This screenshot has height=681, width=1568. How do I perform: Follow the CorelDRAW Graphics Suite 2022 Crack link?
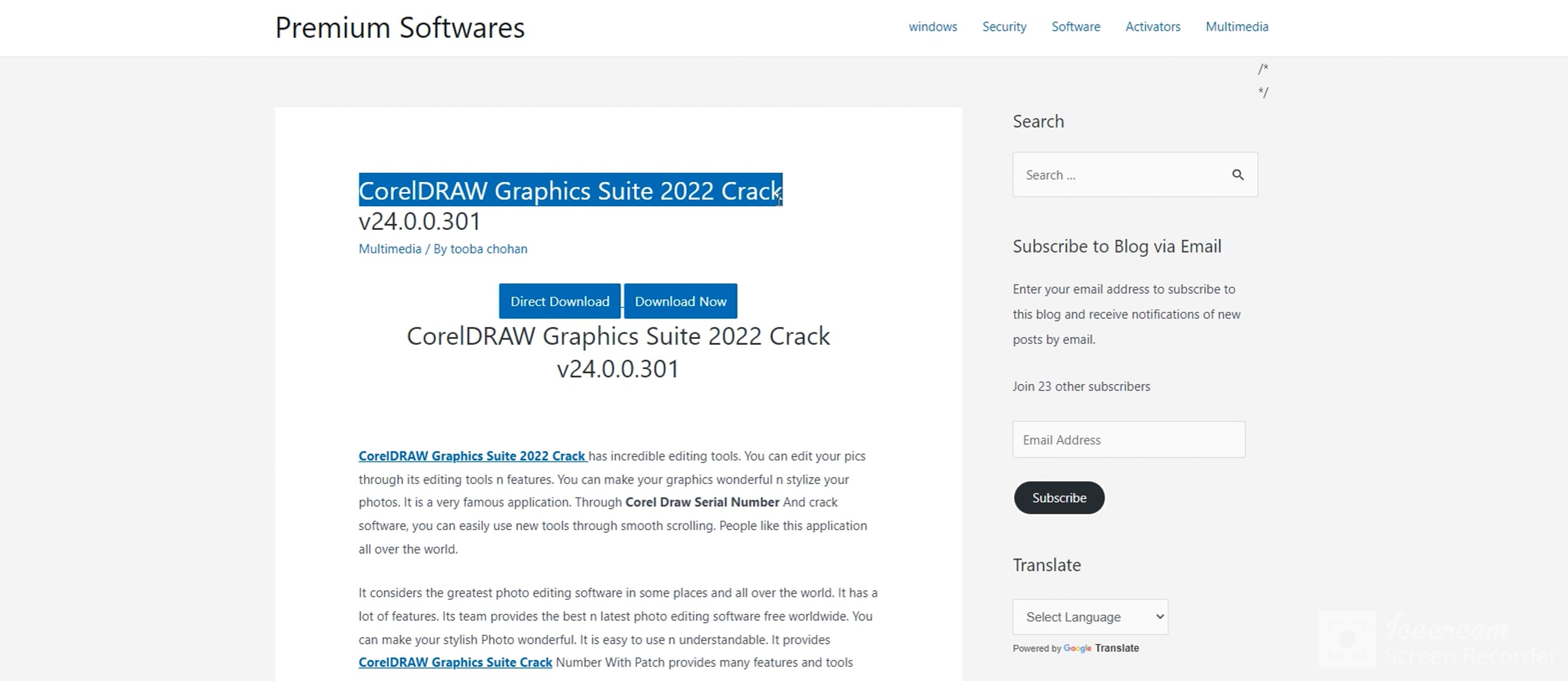[473, 456]
